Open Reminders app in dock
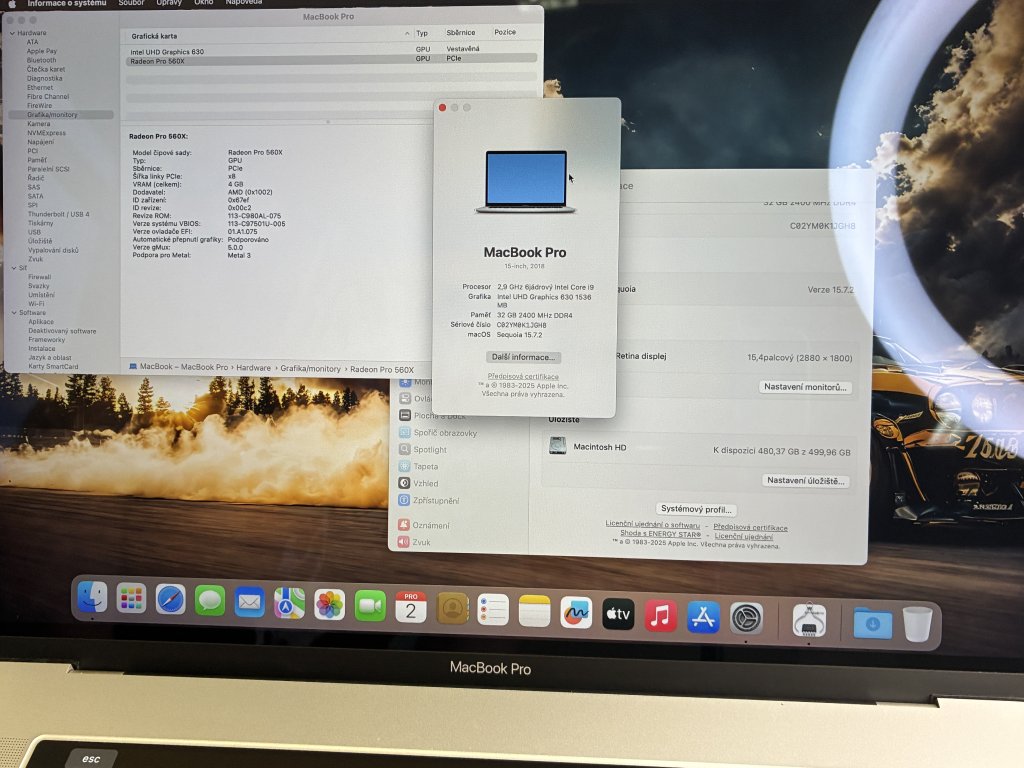Viewport: 1024px width, 768px height. click(x=493, y=610)
